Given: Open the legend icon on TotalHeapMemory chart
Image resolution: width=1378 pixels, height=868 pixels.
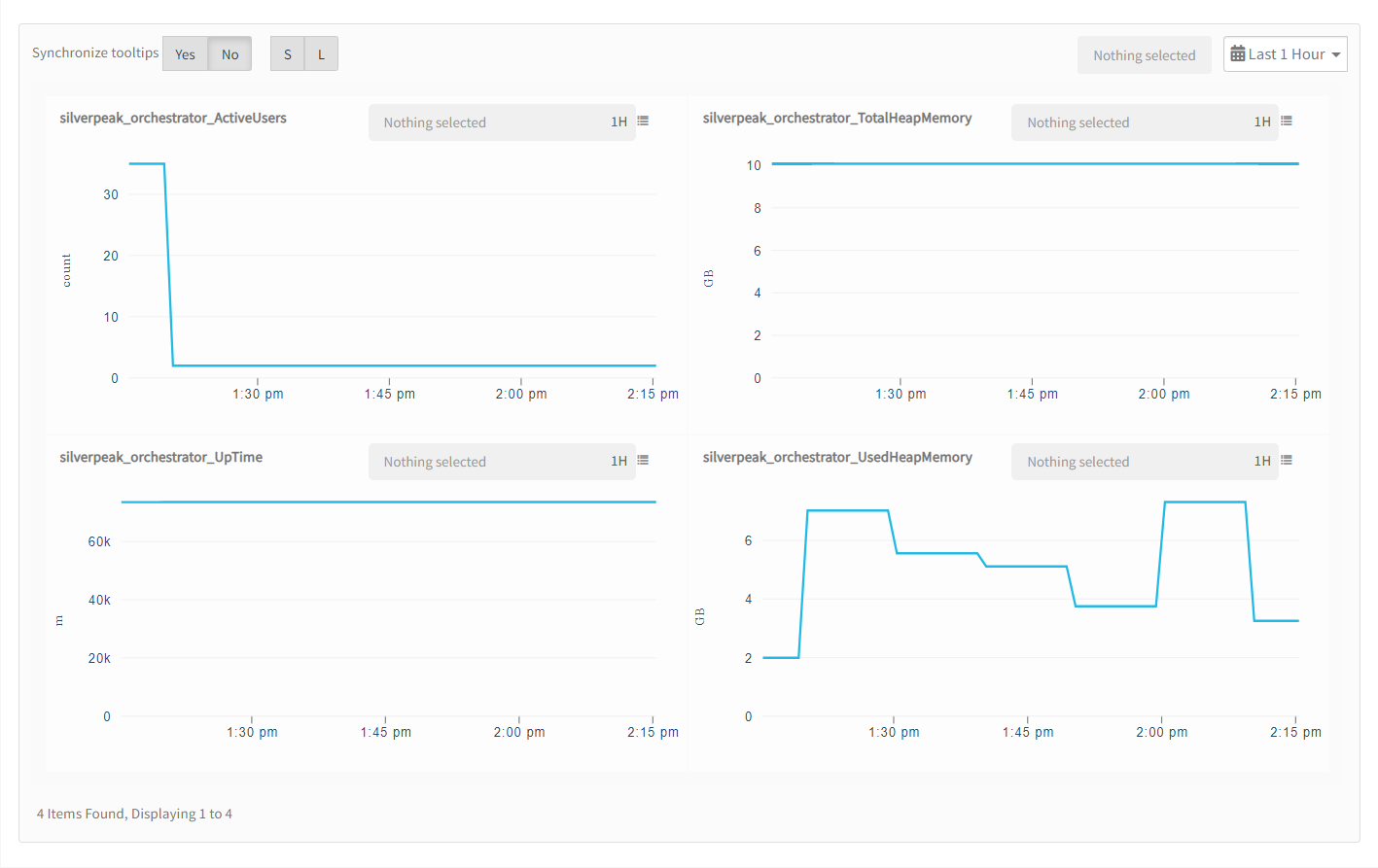Looking at the screenshot, I should 1287,121.
